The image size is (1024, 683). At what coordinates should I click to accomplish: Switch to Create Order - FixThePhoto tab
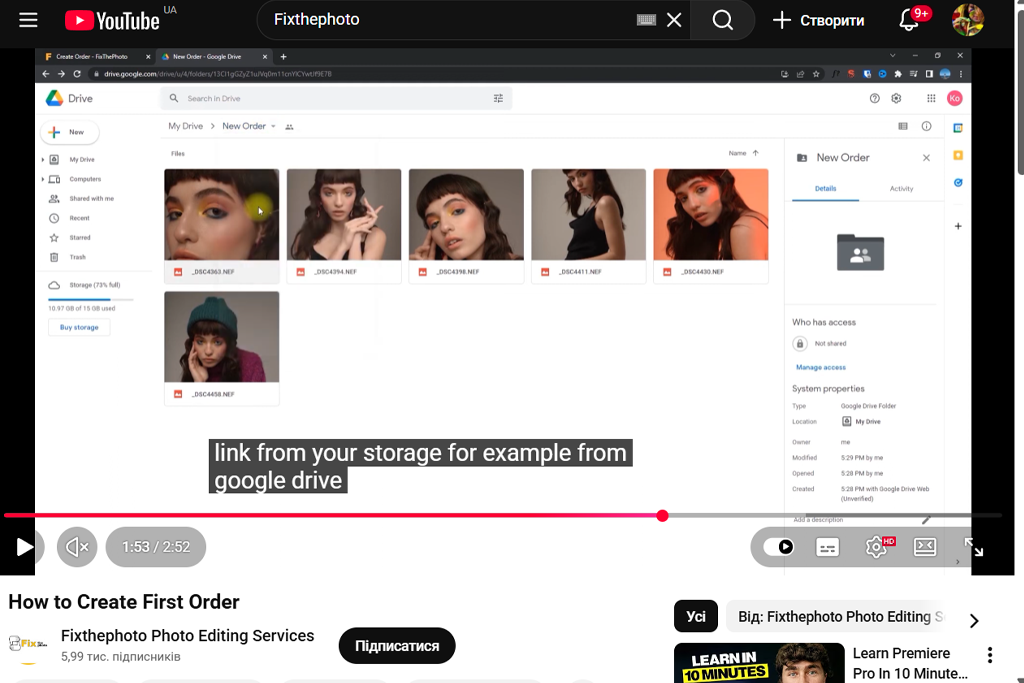(92, 57)
